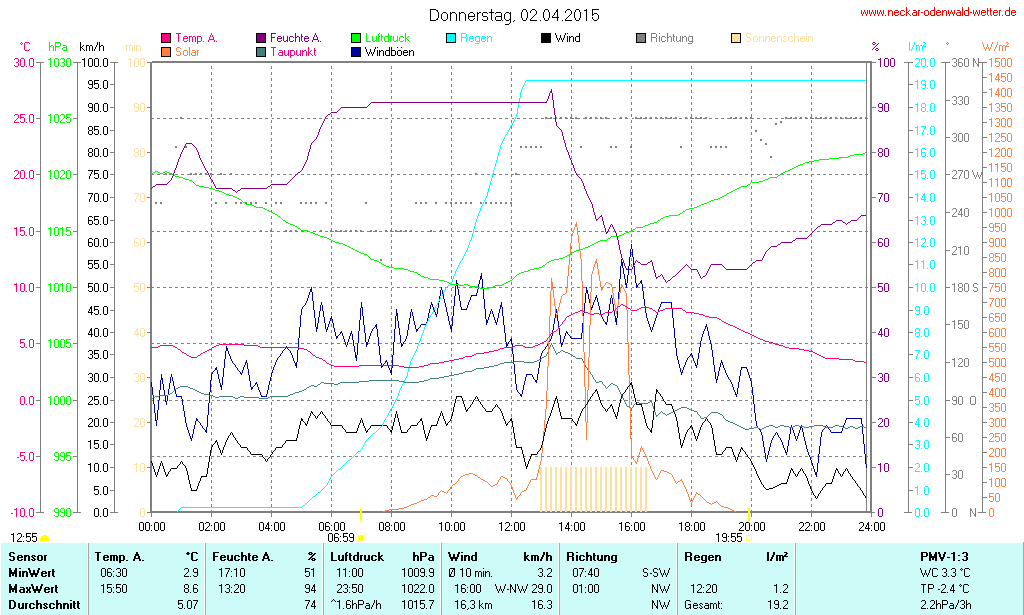This screenshot has width=1024, height=615.
Task: Click the Donnerstag, 02.04.2015 chart title
Action: pos(514,15)
